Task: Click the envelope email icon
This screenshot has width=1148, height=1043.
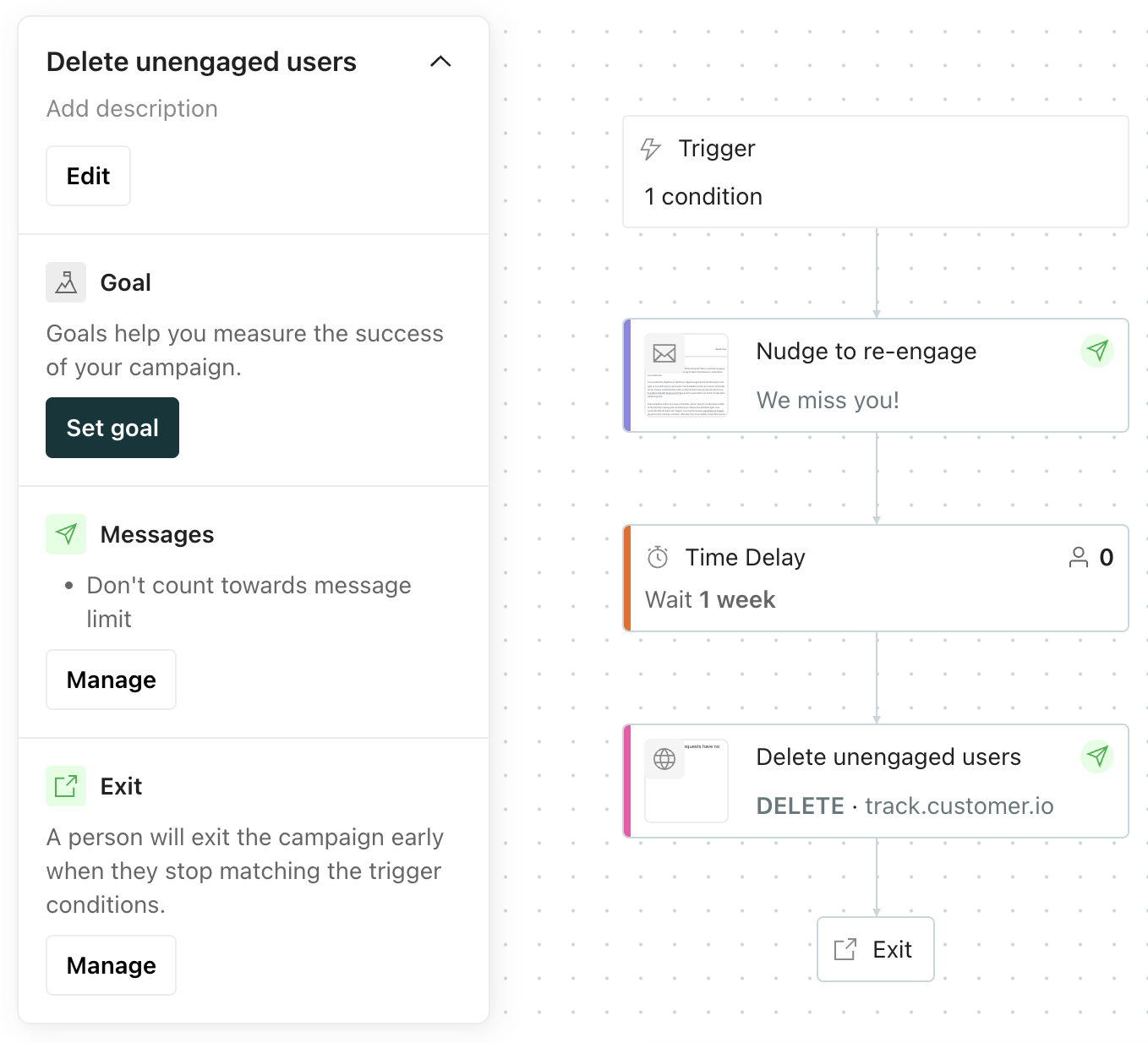Action: 664,353
